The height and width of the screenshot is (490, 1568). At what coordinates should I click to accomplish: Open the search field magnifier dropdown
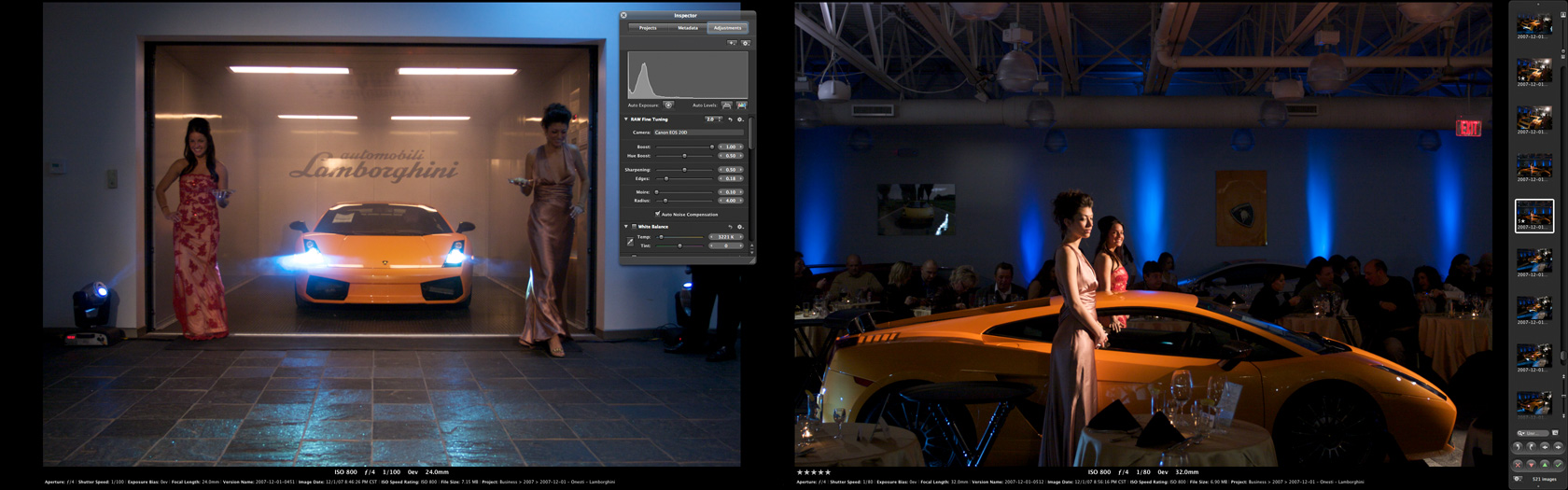tap(1521, 433)
